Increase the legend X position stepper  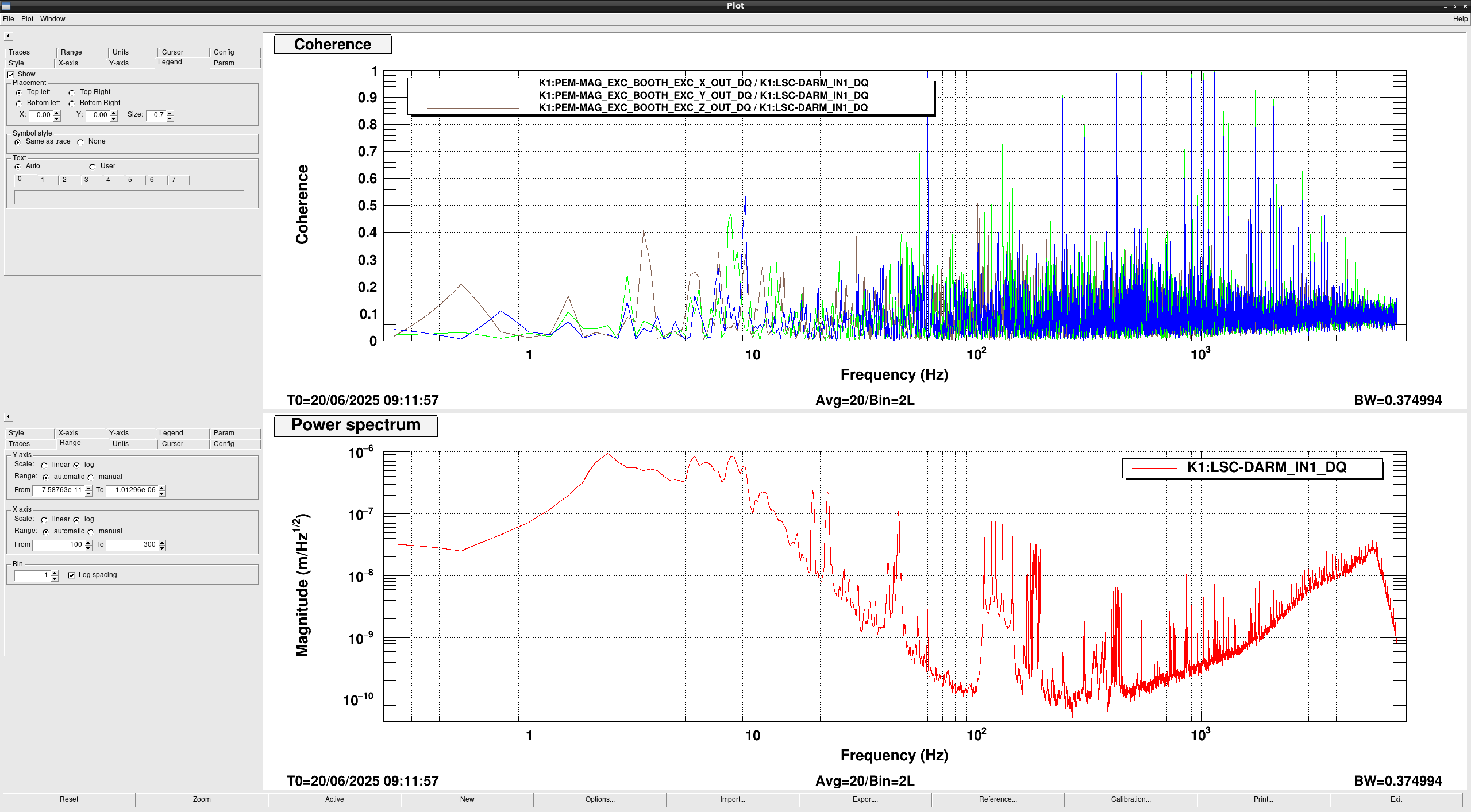pyautogui.click(x=57, y=113)
